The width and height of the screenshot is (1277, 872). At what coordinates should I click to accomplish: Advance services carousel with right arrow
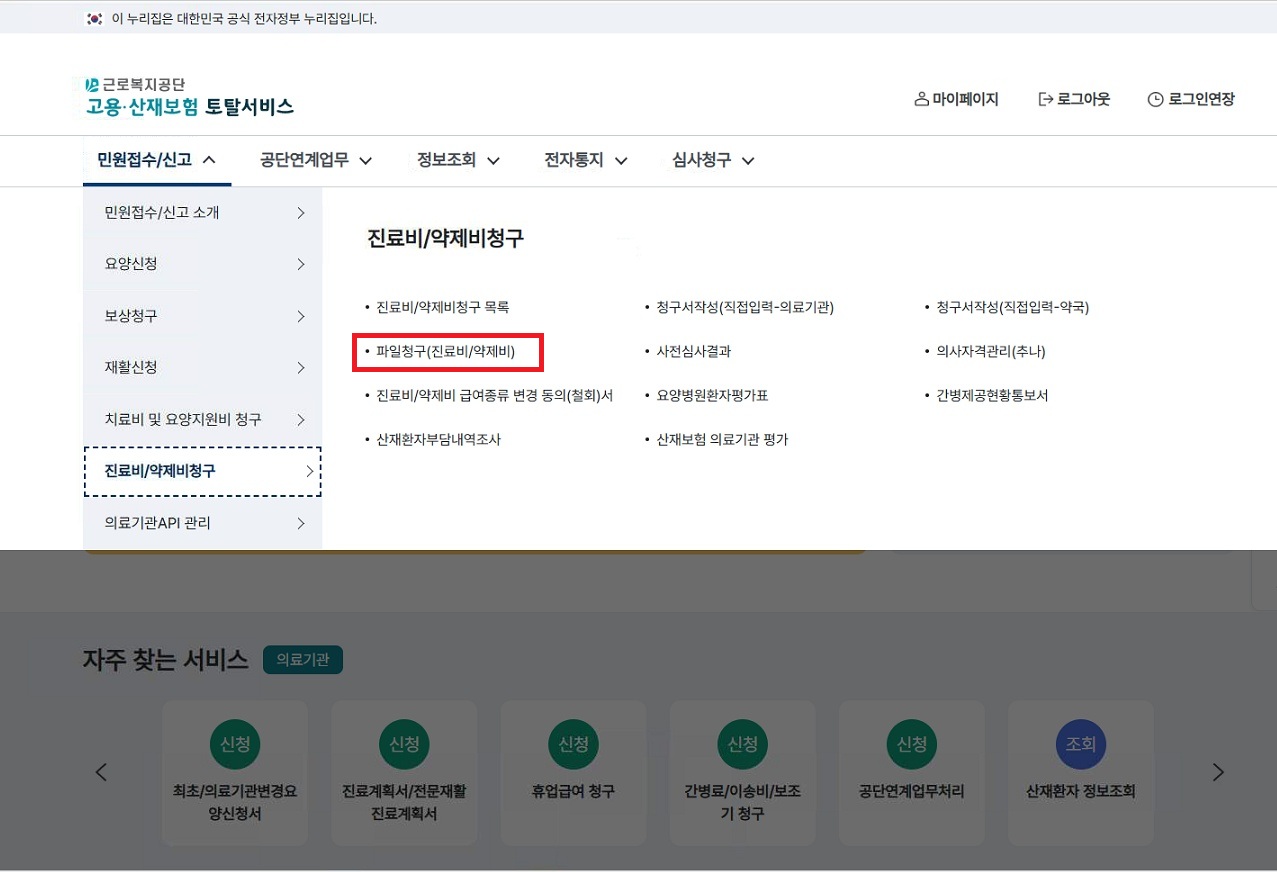[1217, 772]
